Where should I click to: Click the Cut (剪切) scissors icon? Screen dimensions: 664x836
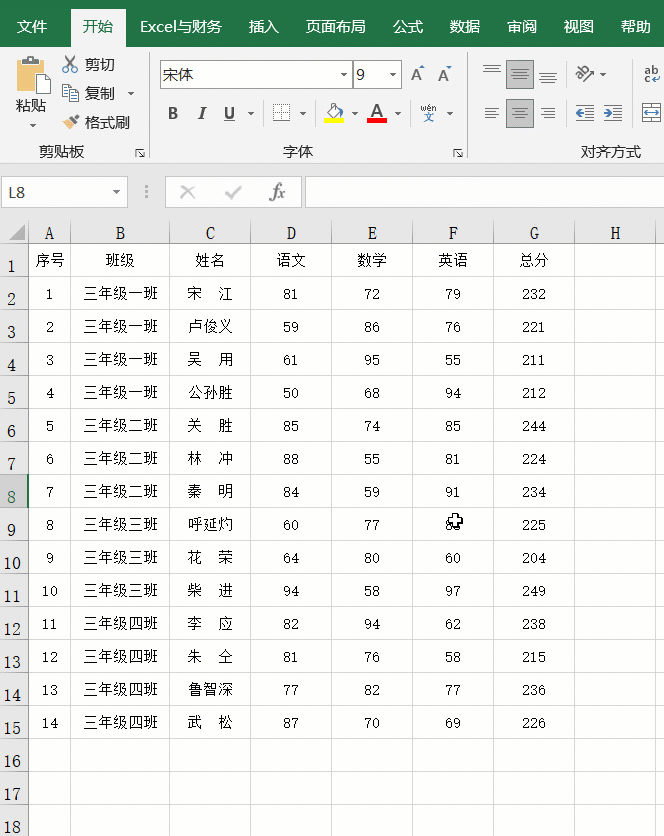[70, 65]
